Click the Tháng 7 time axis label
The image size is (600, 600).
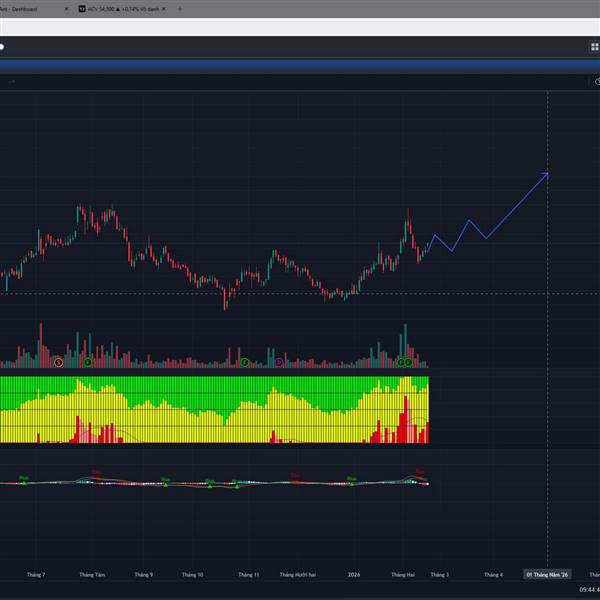(36, 575)
